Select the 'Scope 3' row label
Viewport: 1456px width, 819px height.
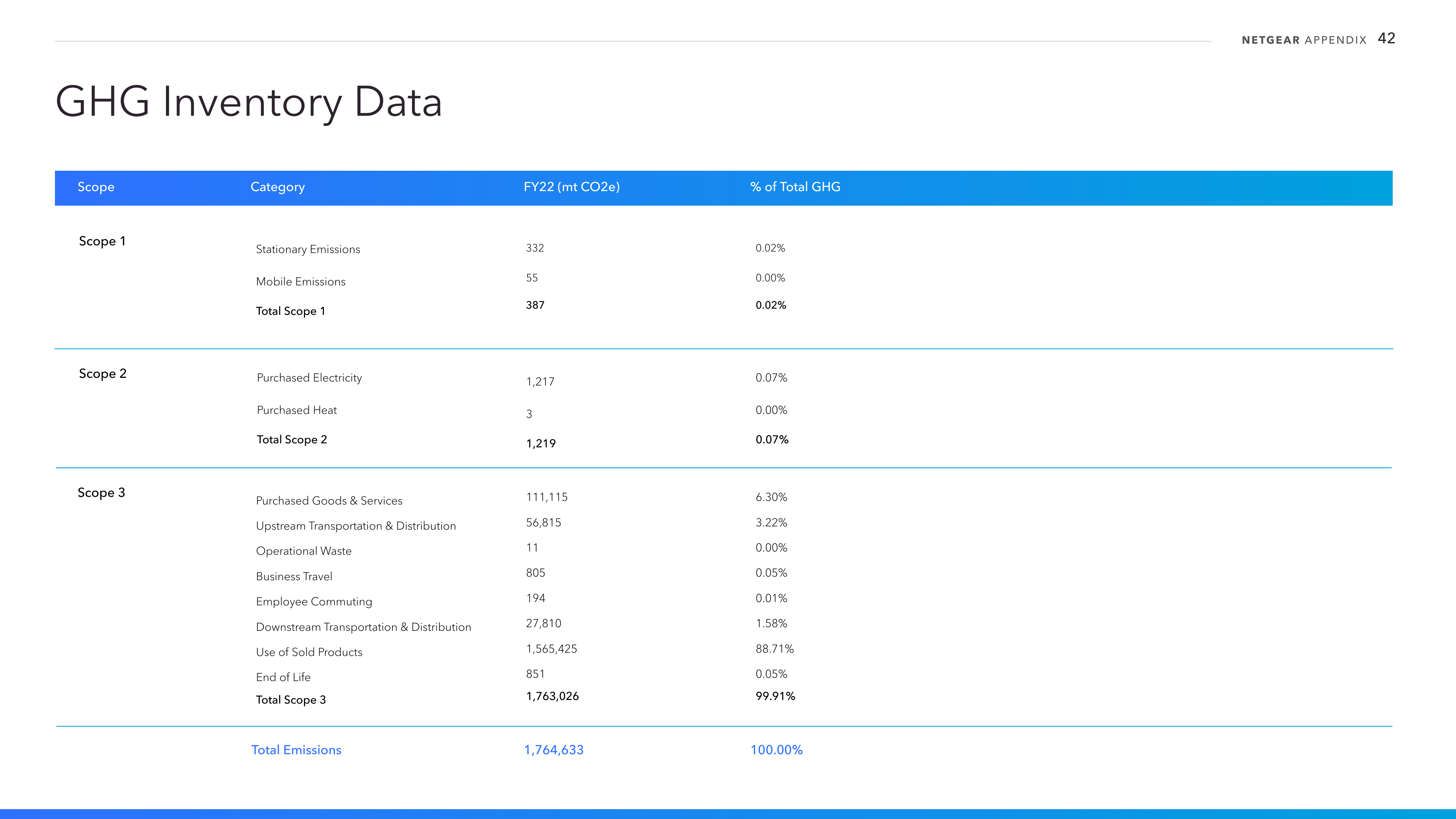coord(101,493)
